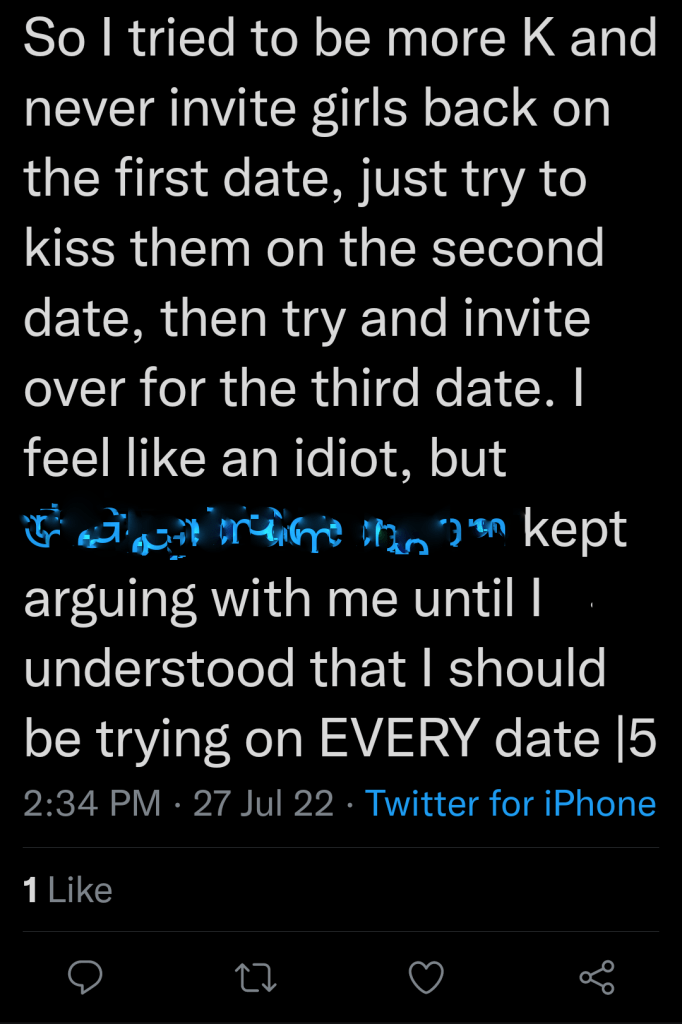Open the Twitter for iPhone source link
Image resolution: width=682 pixels, height=1024 pixels.
510,803
